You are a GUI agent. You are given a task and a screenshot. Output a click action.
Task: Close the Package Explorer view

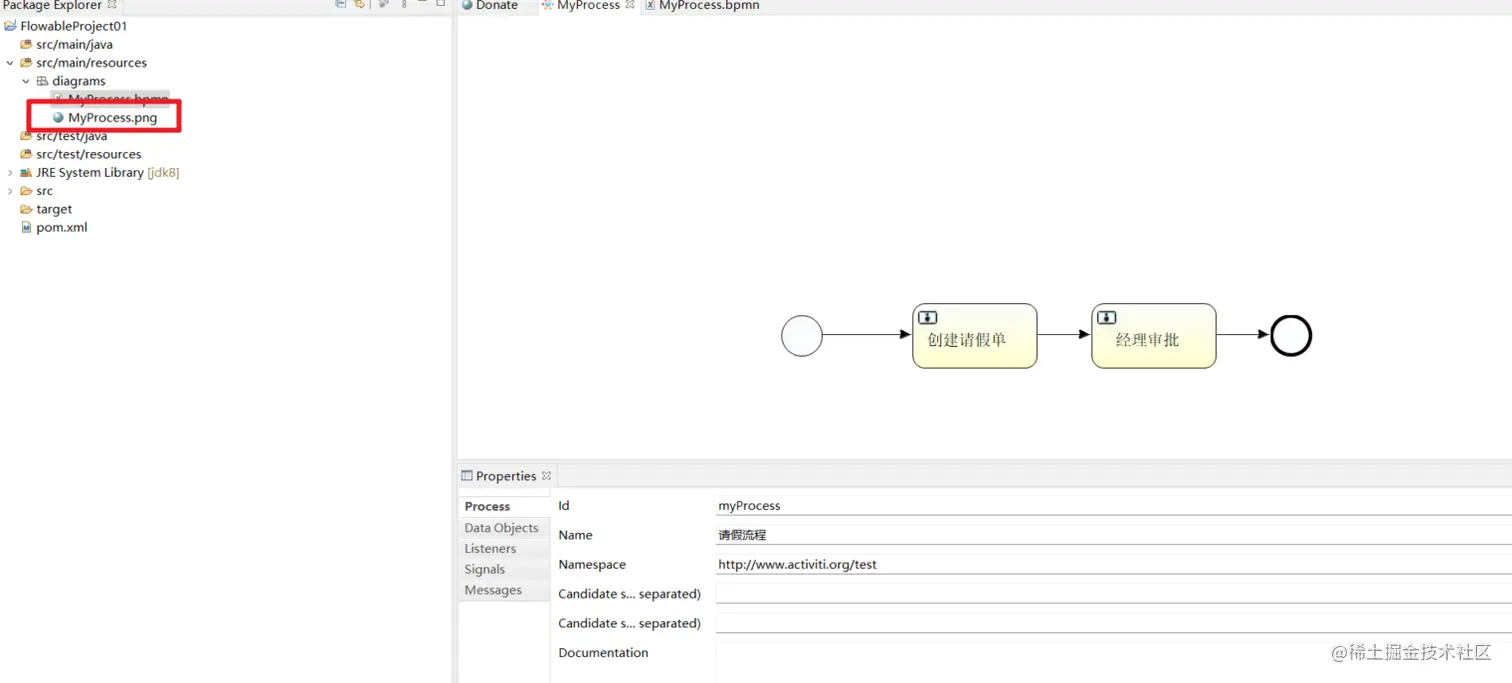click(x=112, y=5)
